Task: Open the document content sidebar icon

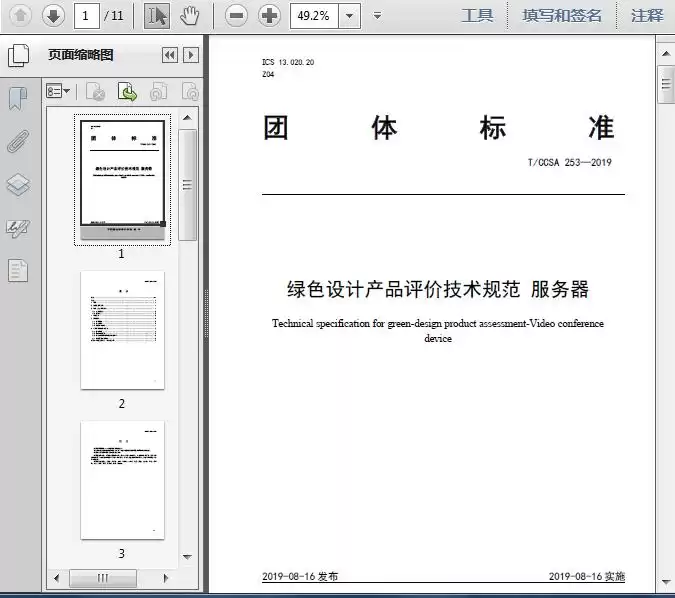Action: pos(18,270)
